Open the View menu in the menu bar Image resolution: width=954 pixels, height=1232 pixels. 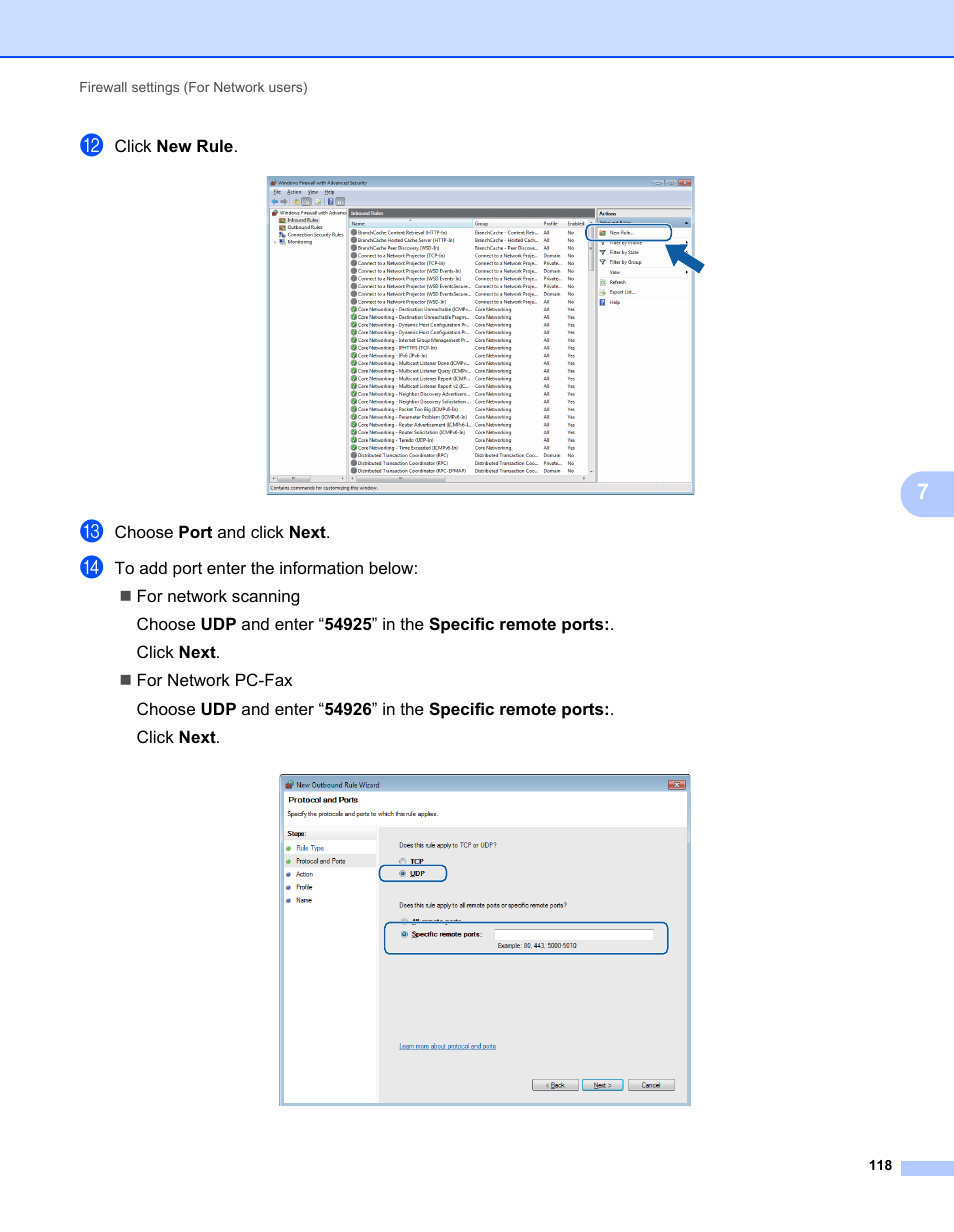(x=313, y=192)
